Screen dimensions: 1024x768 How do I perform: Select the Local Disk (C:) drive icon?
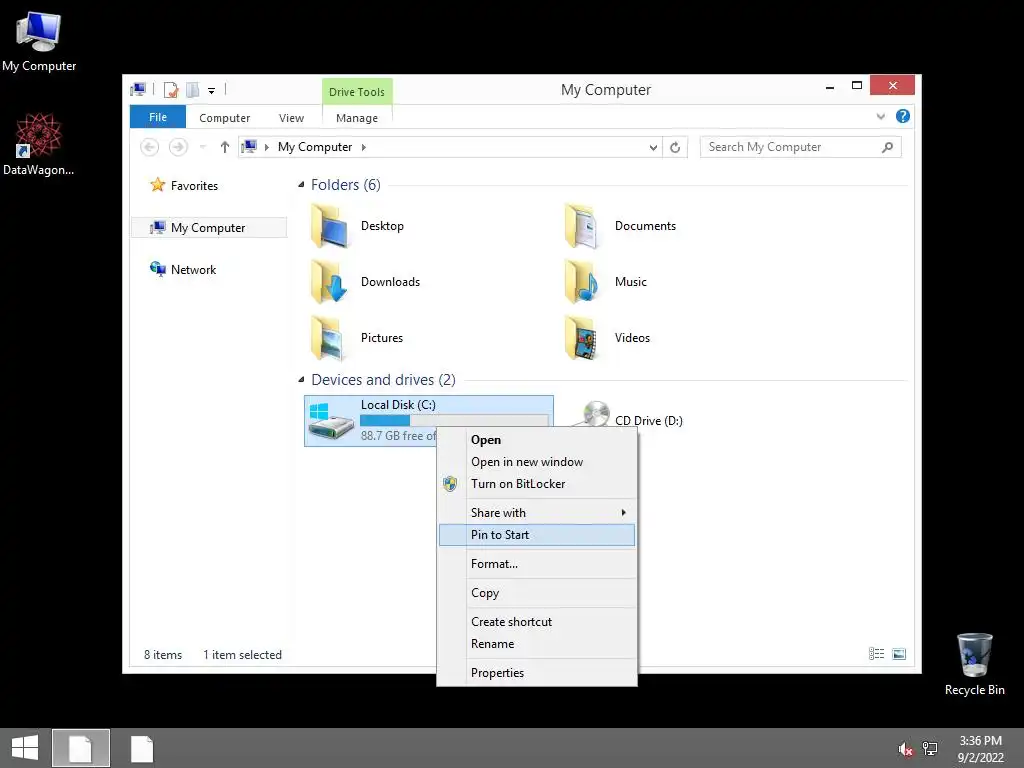coord(331,421)
